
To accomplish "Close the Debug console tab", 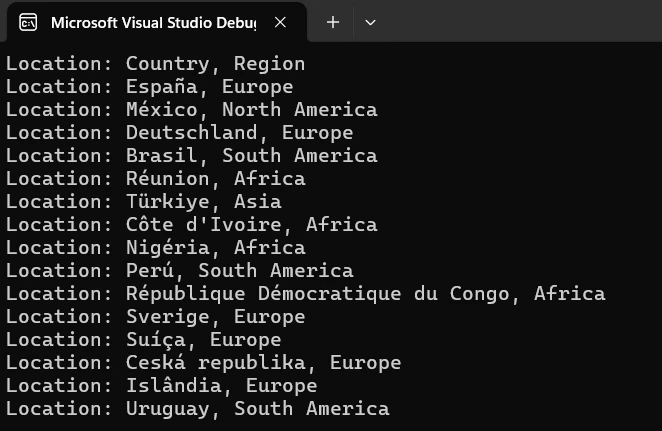I will [281, 22].
